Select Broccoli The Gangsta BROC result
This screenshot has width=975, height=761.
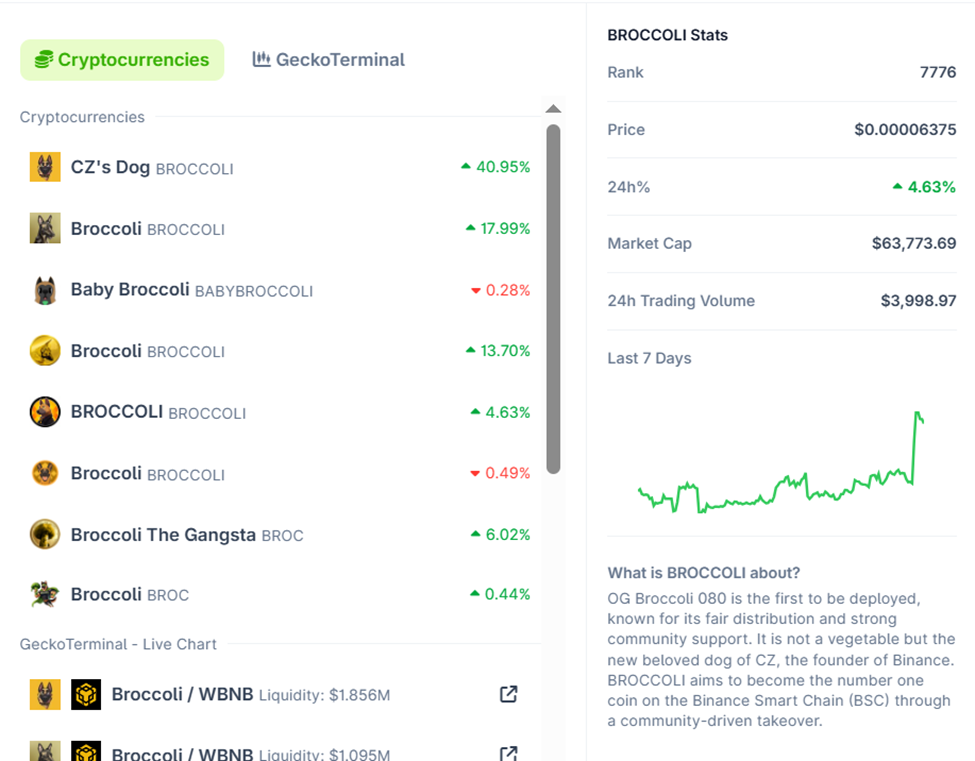187,535
